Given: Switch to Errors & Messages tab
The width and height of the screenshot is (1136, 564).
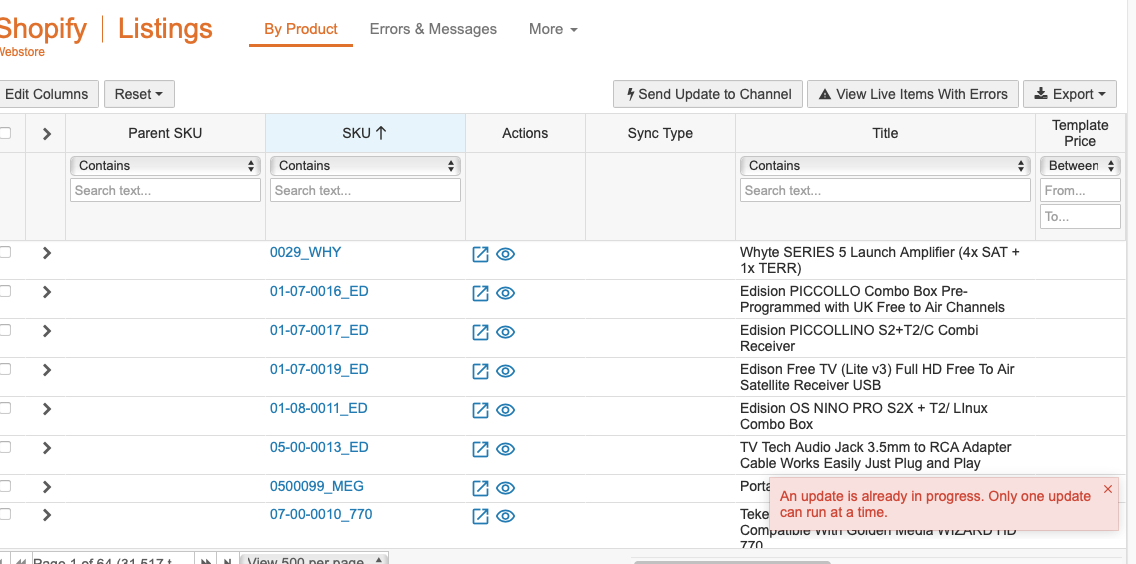Looking at the screenshot, I should coord(433,29).
